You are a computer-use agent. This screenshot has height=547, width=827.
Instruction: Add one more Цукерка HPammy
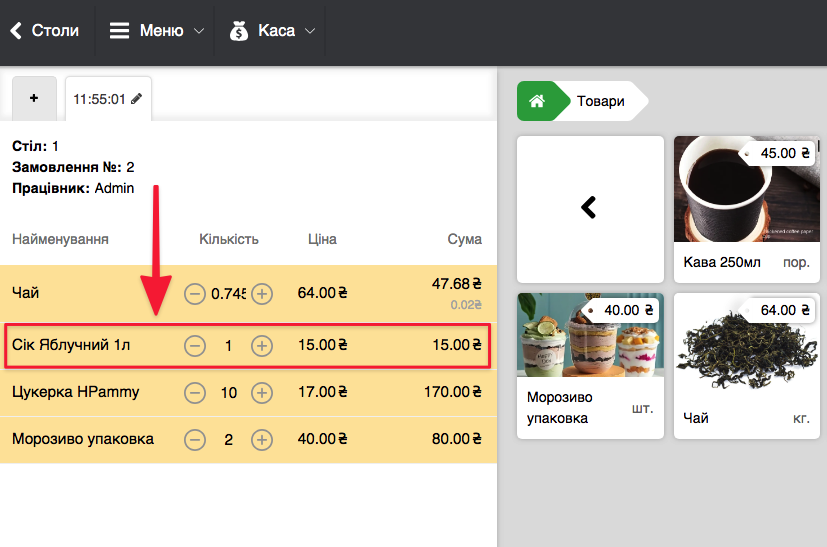point(262,393)
